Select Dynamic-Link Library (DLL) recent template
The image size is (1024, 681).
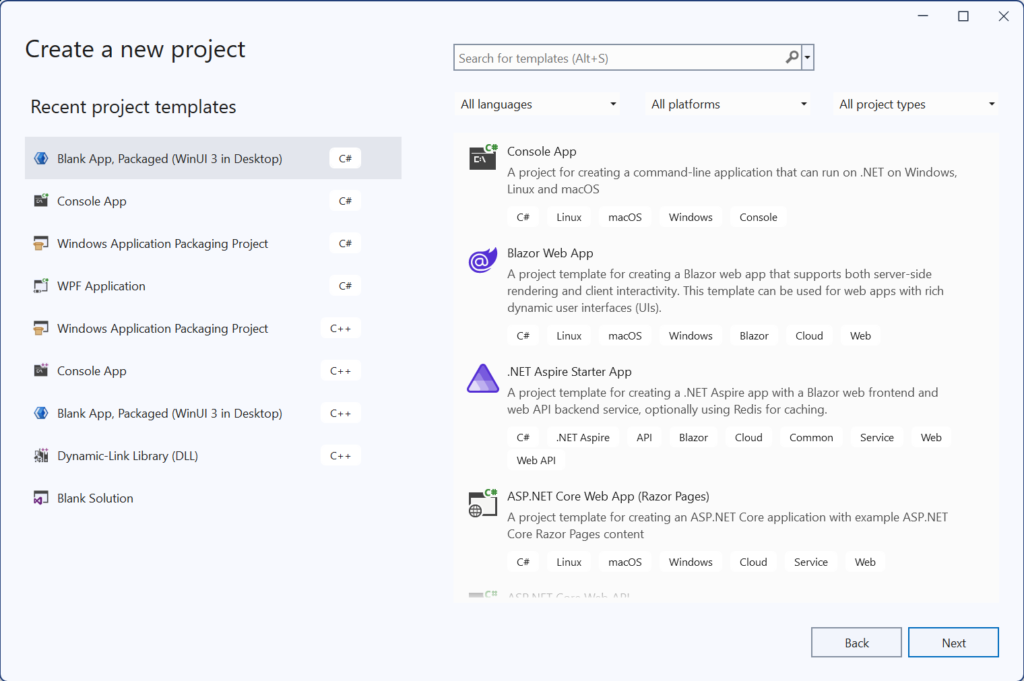(213, 455)
